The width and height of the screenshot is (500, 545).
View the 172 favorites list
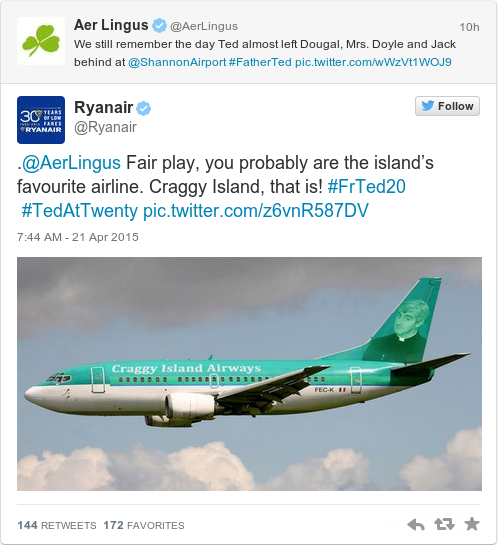[144, 525]
